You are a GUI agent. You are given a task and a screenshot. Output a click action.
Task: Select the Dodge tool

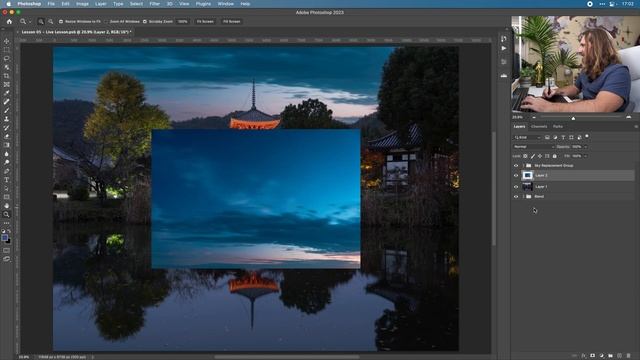pos(7,162)
